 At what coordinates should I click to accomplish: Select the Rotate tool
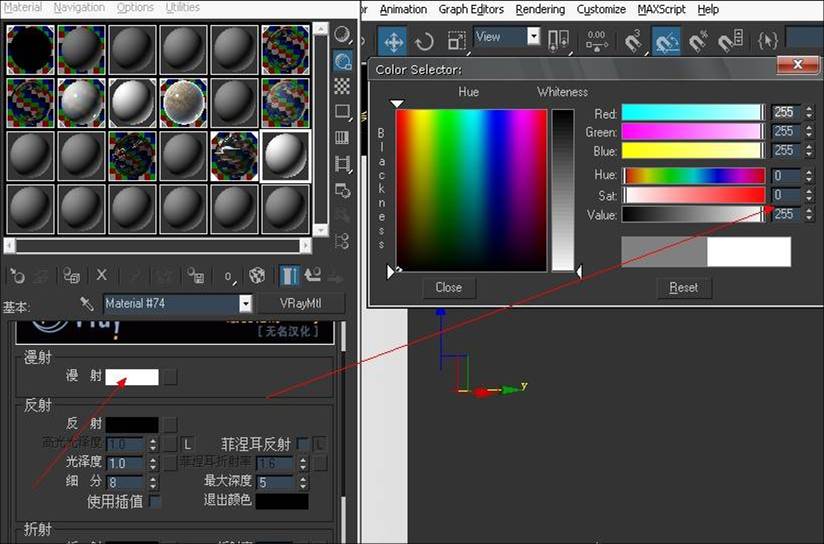(x=424, y=40)
